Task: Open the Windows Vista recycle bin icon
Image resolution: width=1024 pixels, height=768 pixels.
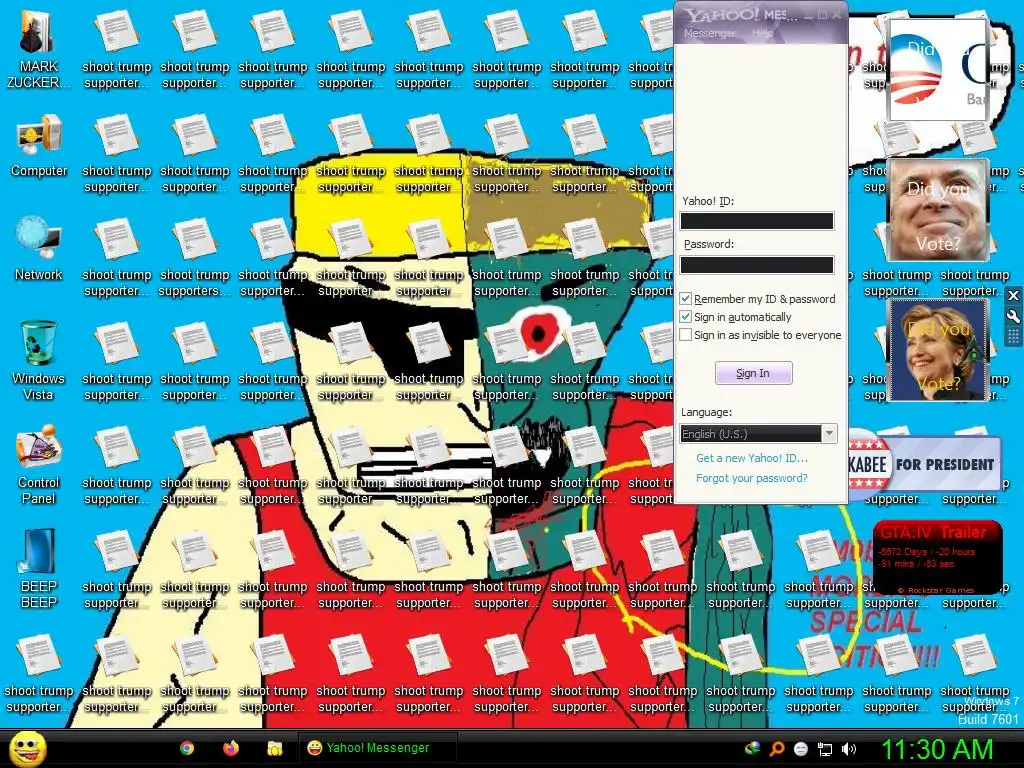Action: click(x=39, y=360)
